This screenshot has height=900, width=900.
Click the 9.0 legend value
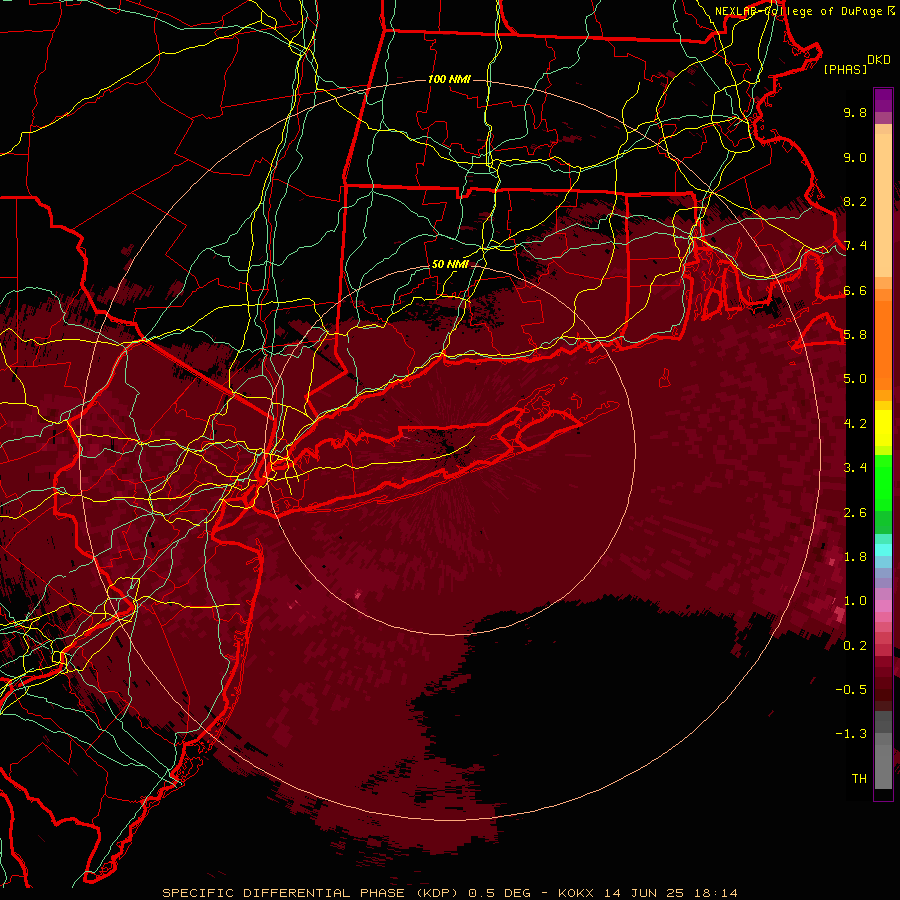855,157
